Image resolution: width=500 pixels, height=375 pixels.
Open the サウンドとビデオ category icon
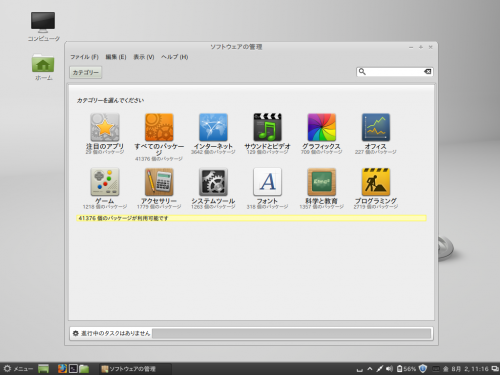point(267,127)
